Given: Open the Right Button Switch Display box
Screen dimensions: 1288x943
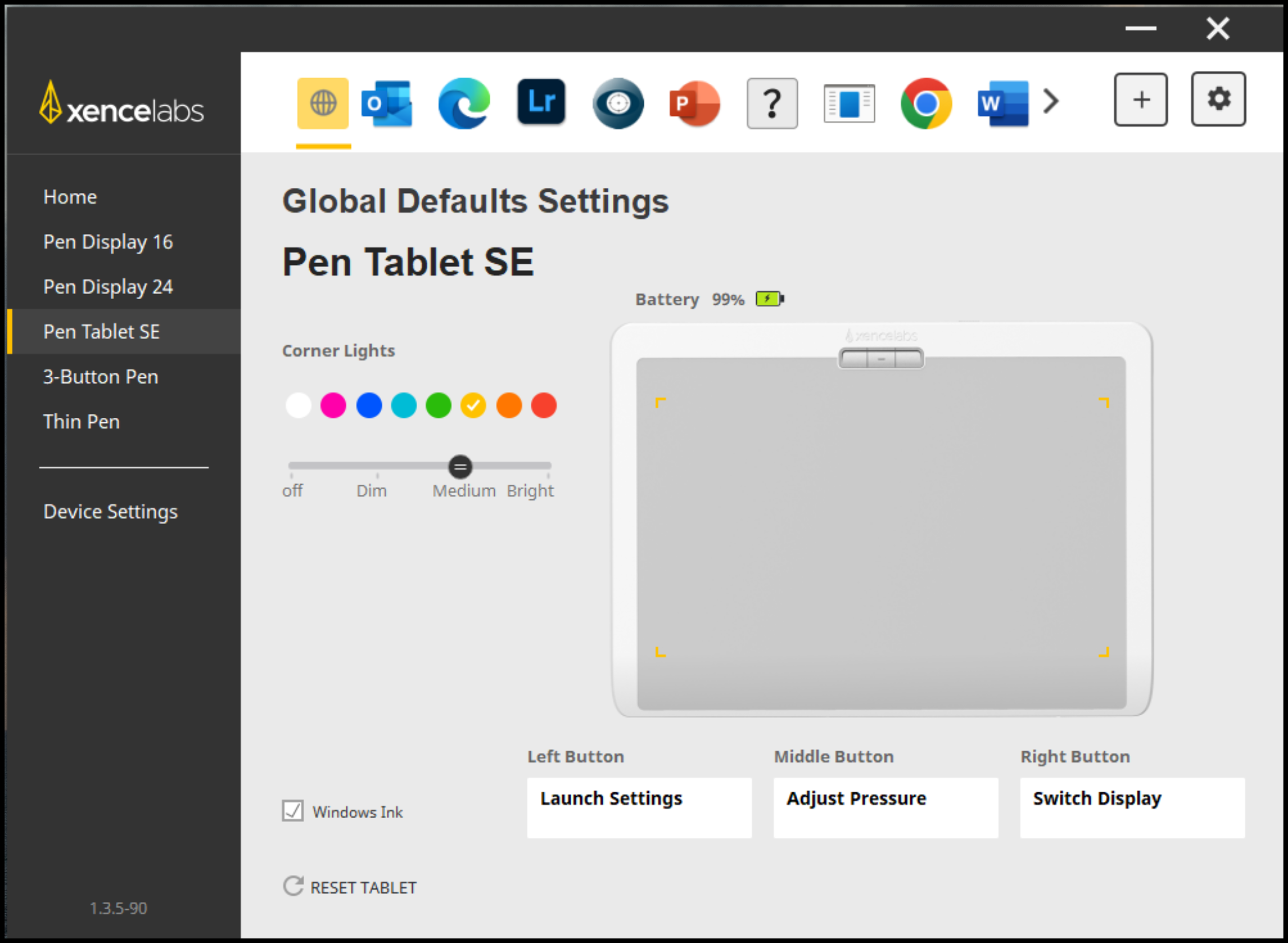Looking at the screenshot, I should click(x=1132, y=807).
